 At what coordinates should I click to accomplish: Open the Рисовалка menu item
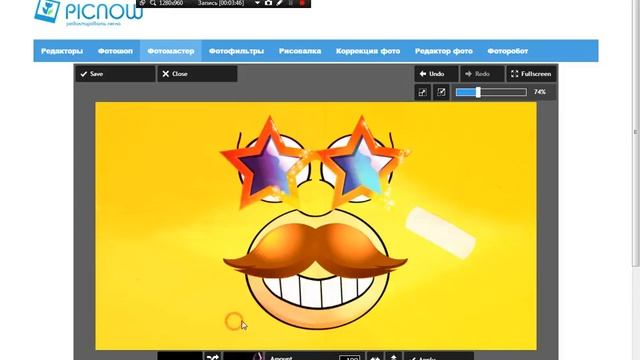300,51
